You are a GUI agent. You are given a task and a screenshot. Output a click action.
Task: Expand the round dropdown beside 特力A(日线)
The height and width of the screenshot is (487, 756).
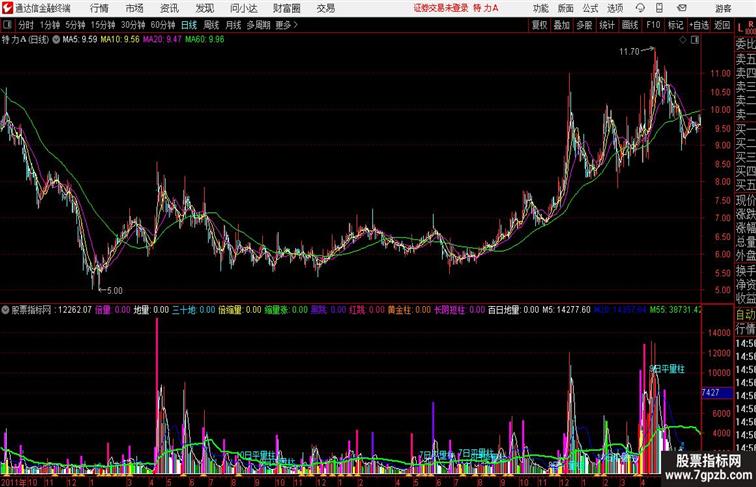point(56,40)
